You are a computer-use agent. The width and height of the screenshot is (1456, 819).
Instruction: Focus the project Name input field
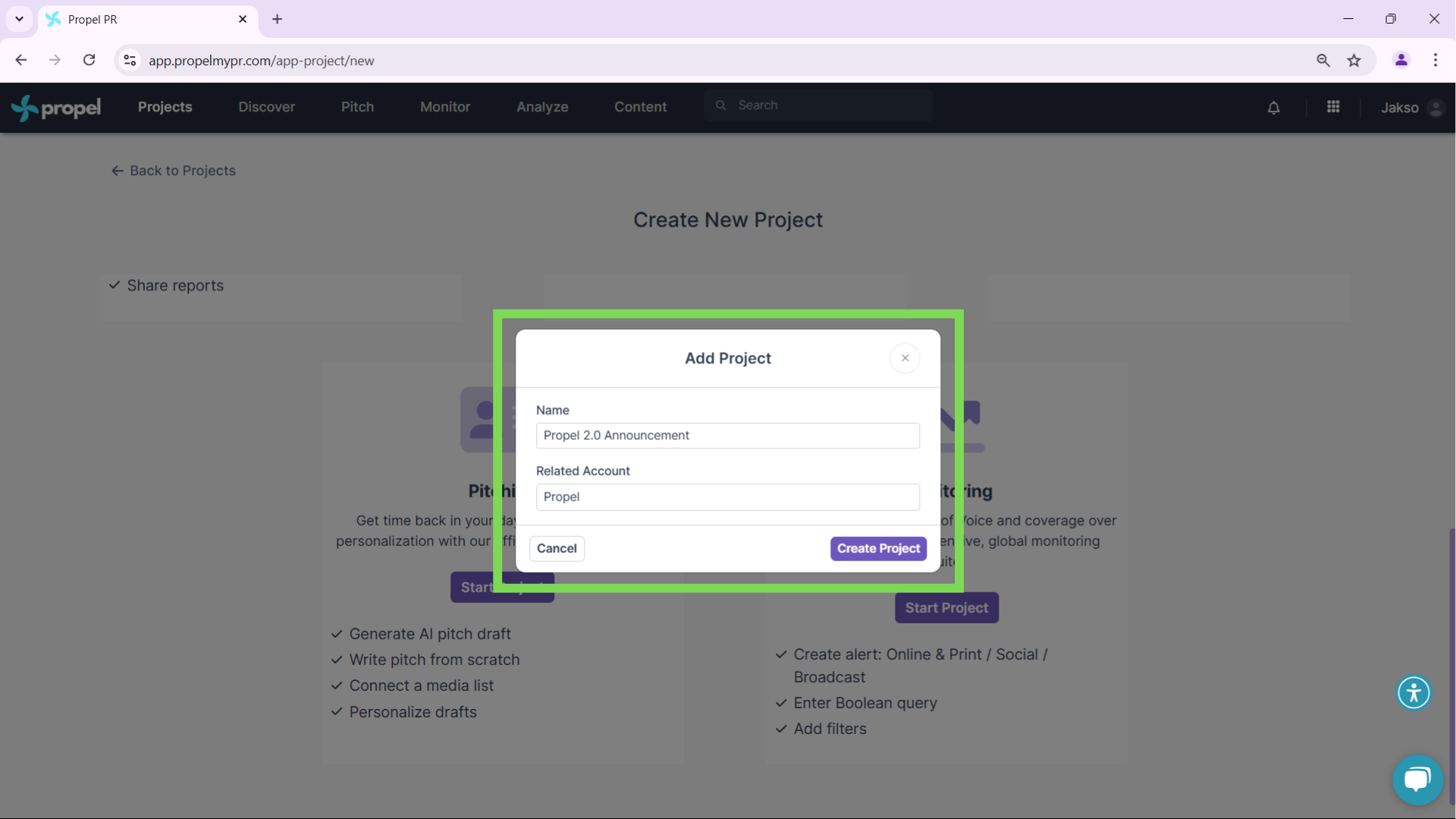[728, 435]
